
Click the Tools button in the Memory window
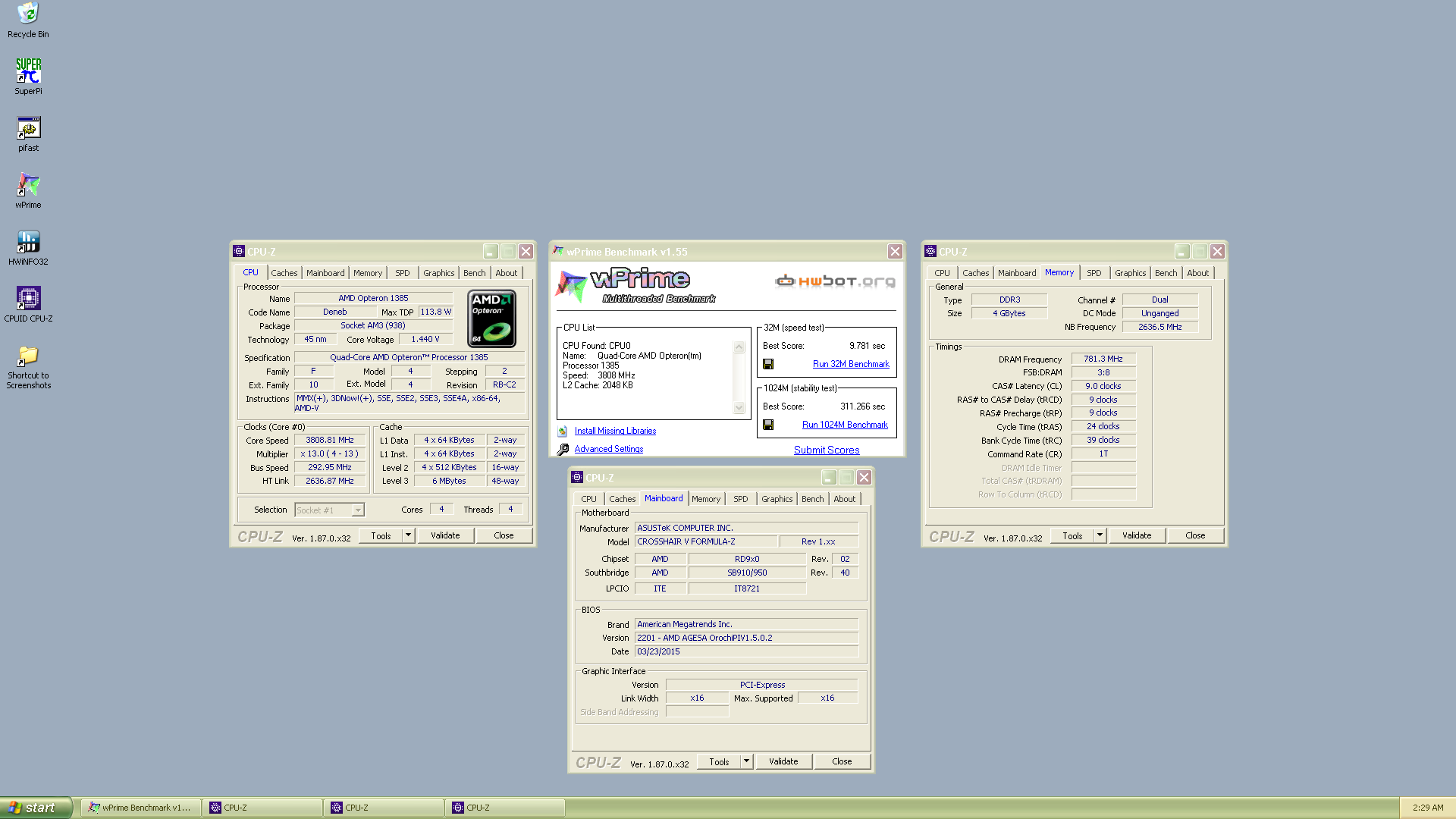coord(1072,535)
